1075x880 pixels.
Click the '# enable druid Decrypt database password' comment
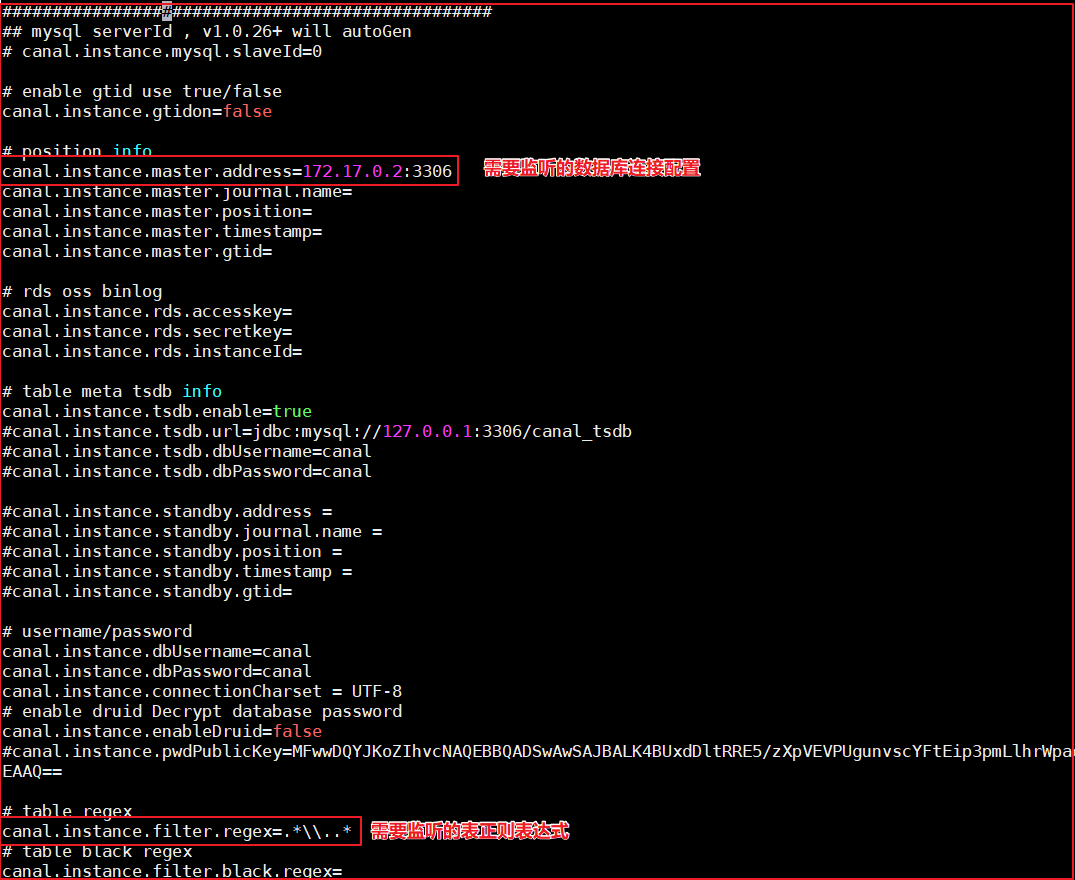202,711
